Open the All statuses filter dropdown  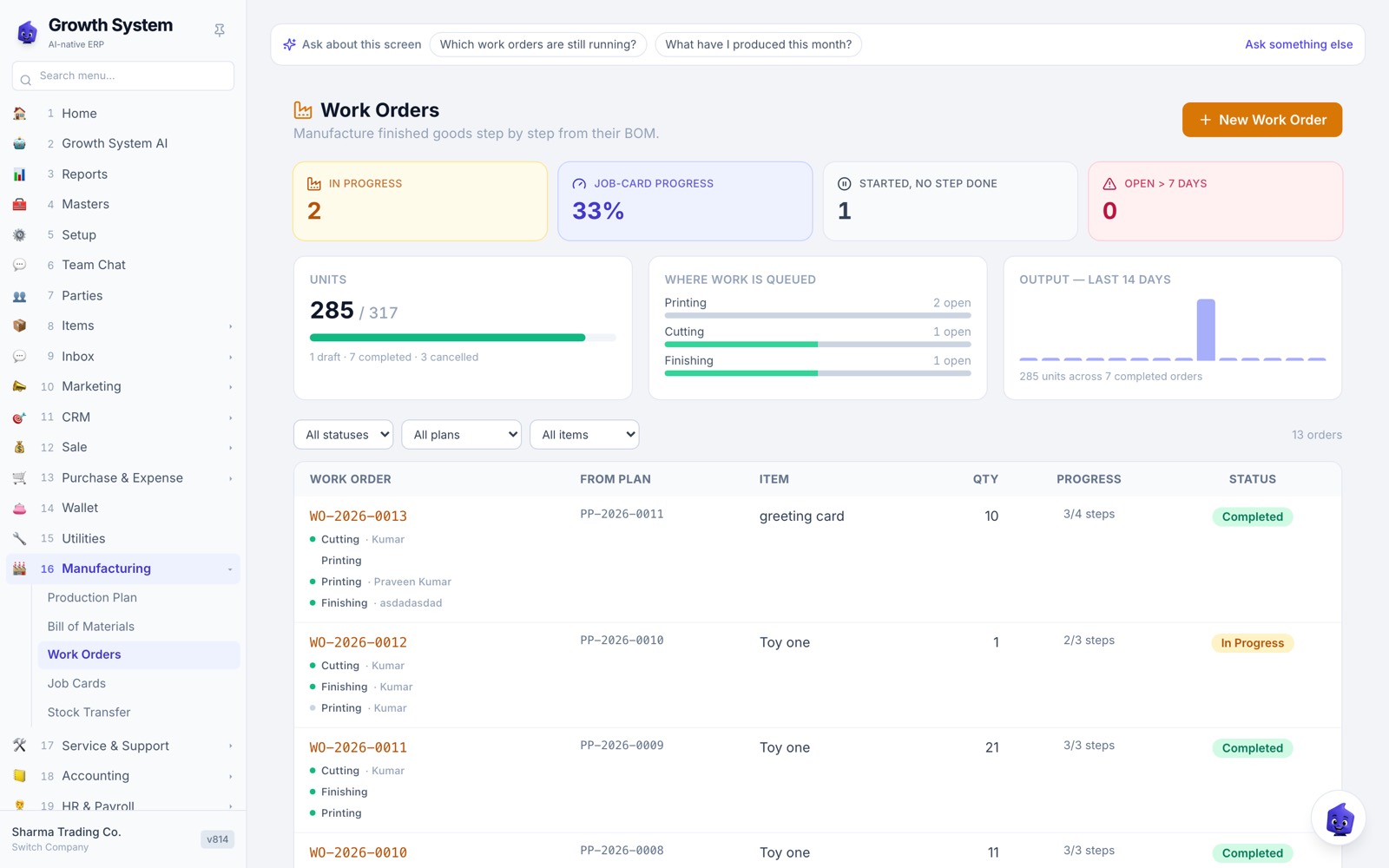(344, 435)
